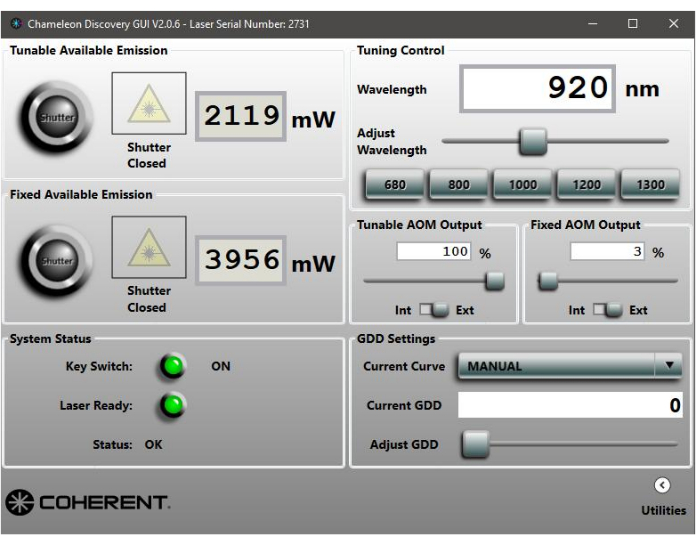The width and height of the screenshot is (696, 545).
Task: Click the Utilities label
Action: pos(664,510)
